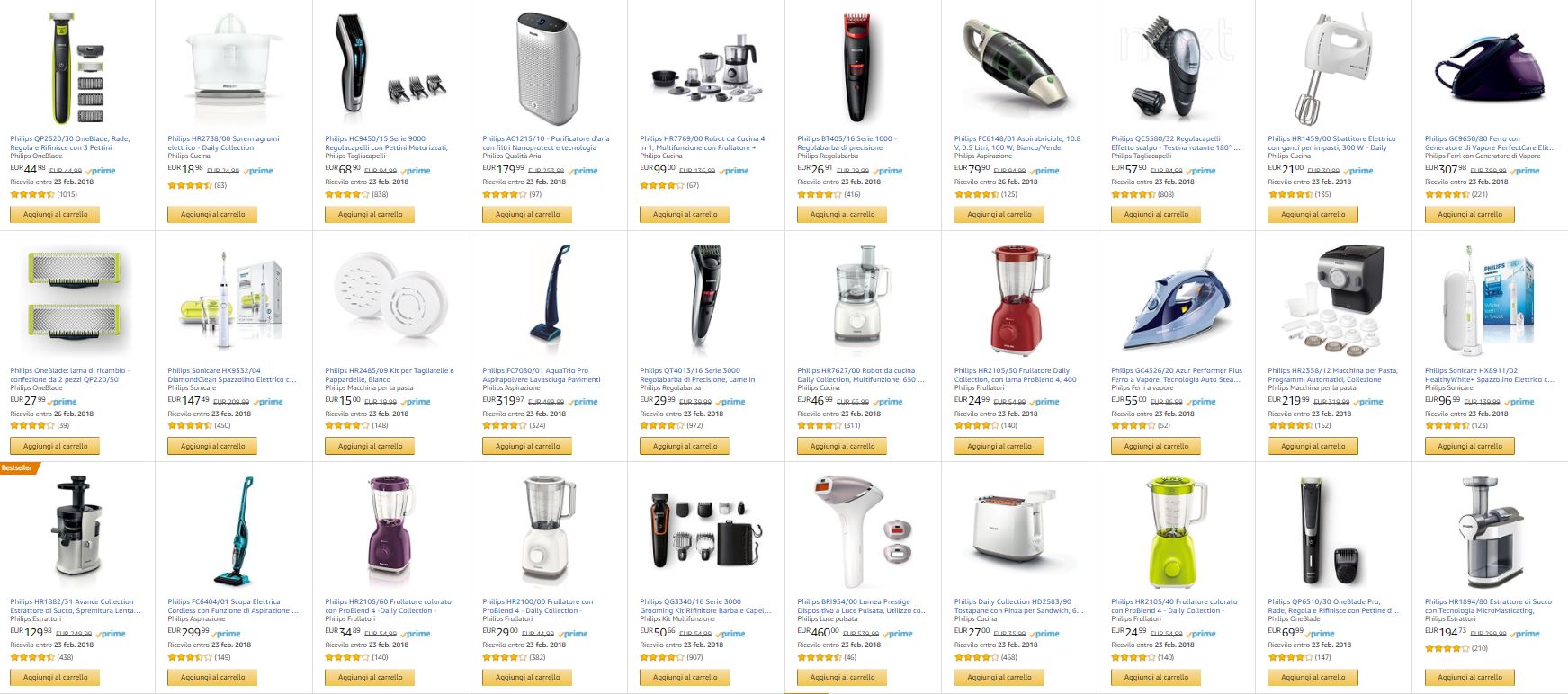Add HR1882/31 Avance juicer to cart
This screenshot has height=694, width=1568.
pyautogui.click(x=55, y=677)
